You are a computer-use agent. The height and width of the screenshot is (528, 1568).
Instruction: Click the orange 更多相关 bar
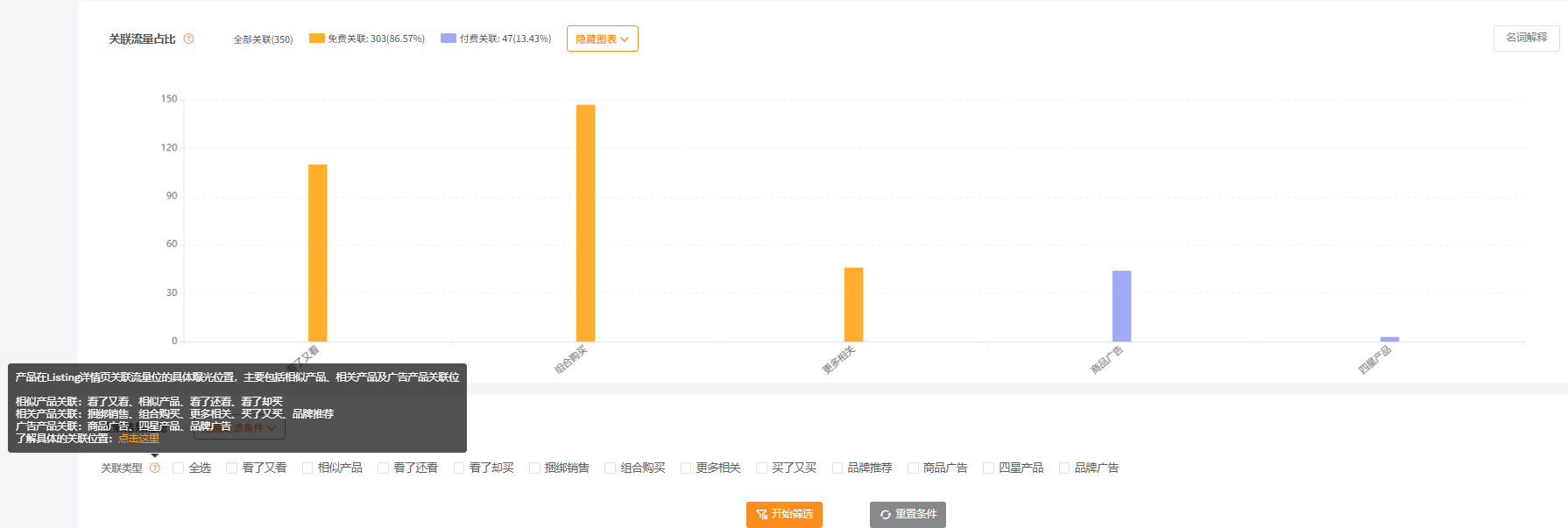click(x=853, y=304)
